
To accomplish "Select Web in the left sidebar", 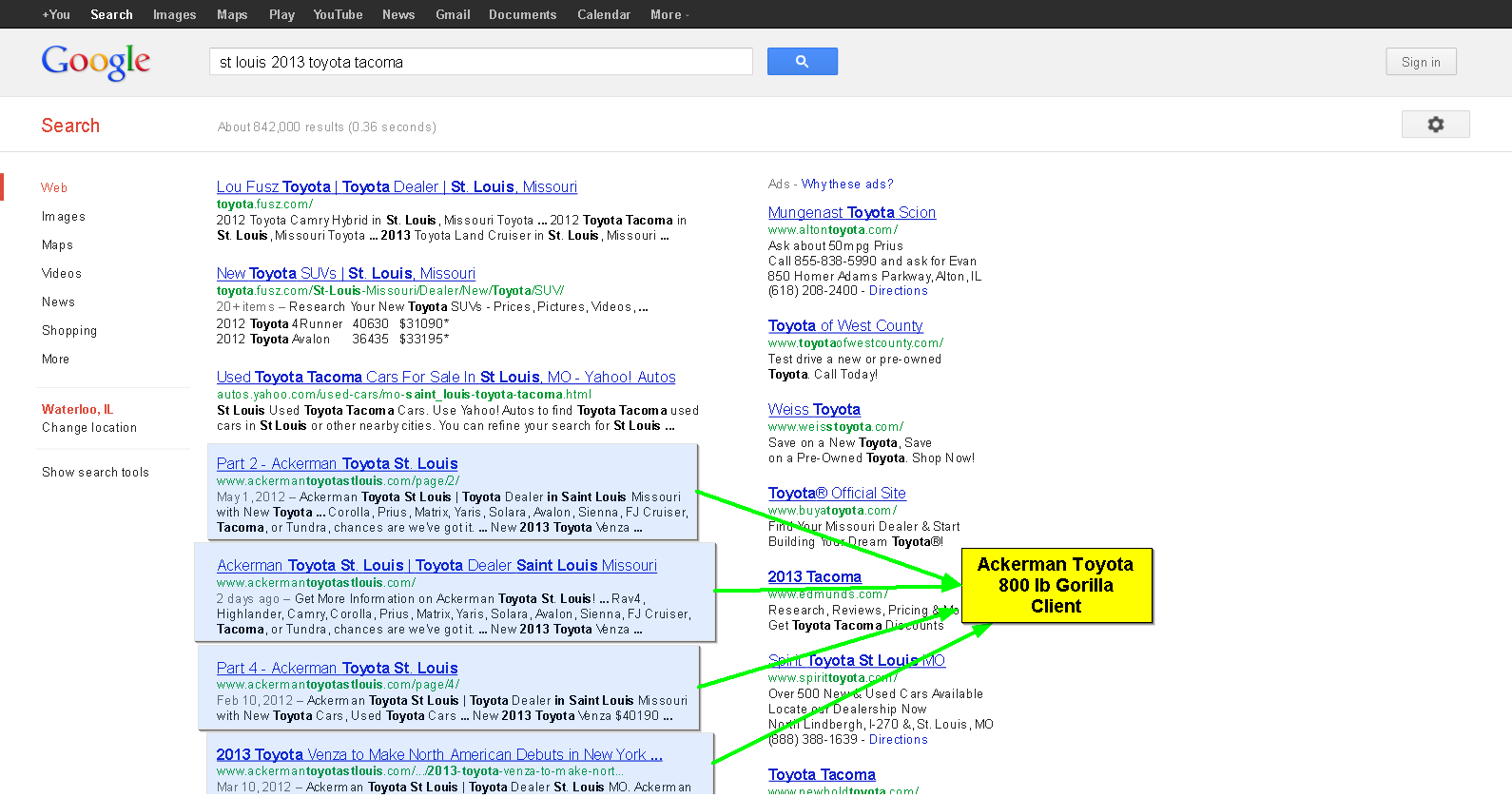I will click(54, 187).
